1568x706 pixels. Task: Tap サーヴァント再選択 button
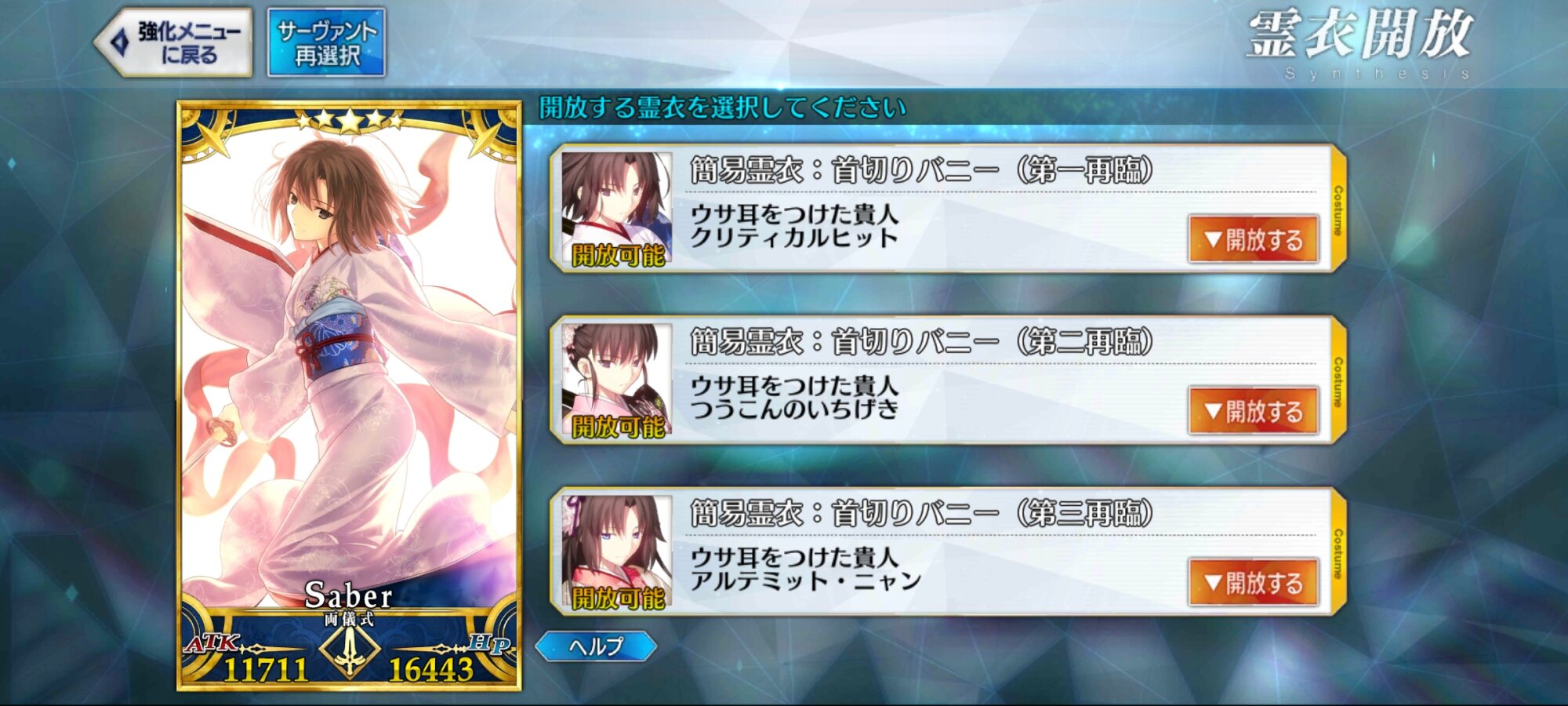click(326, 43)
